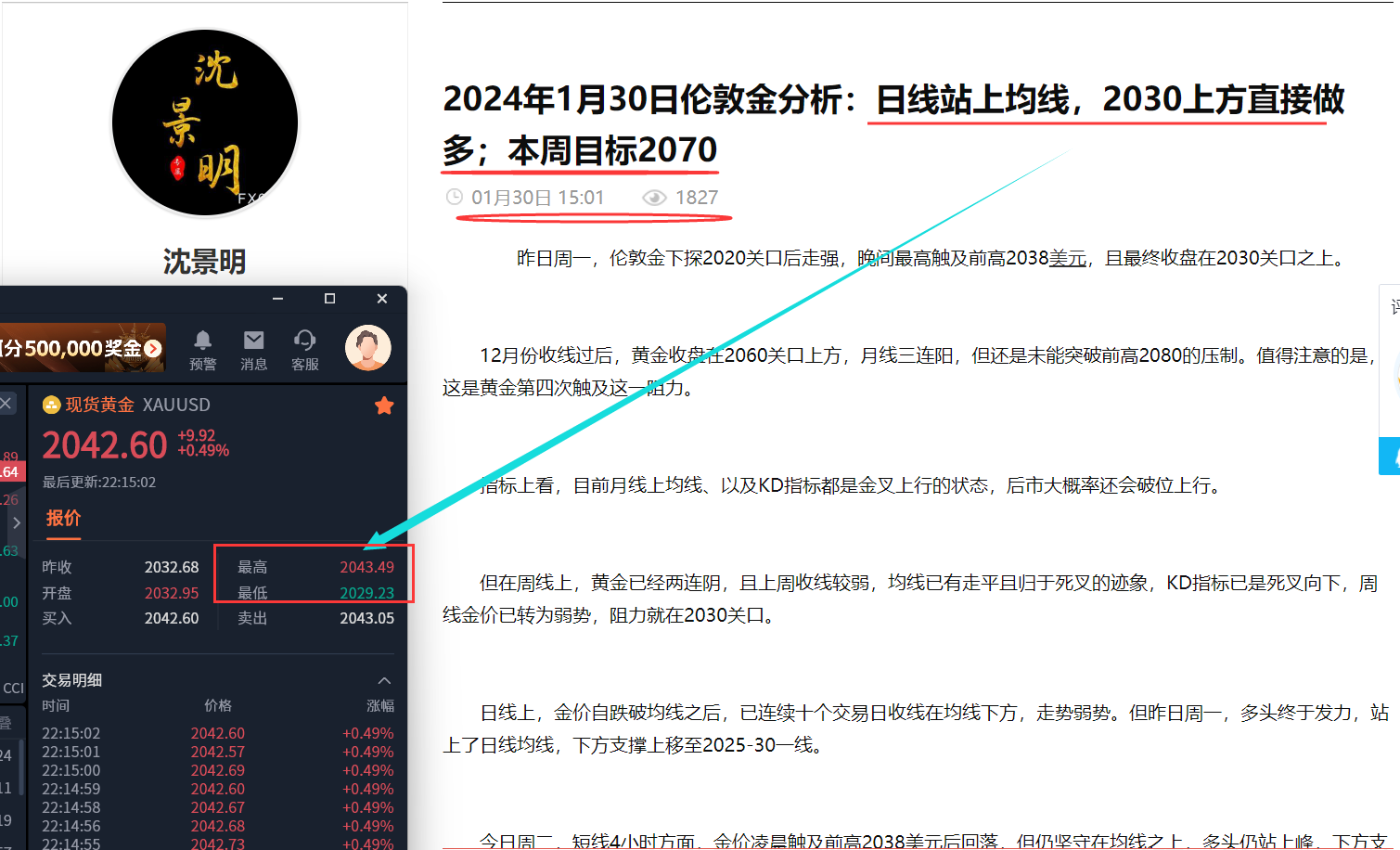This screenshot has height=850, width=1400.
Task: Click the gold coin icon beside 现货黄金
Action: point(52,405)
